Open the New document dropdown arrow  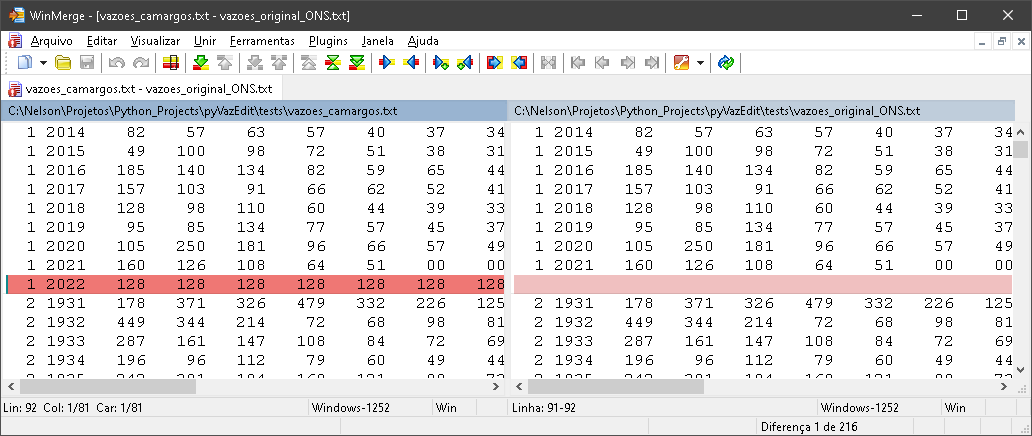coord(43,63)
